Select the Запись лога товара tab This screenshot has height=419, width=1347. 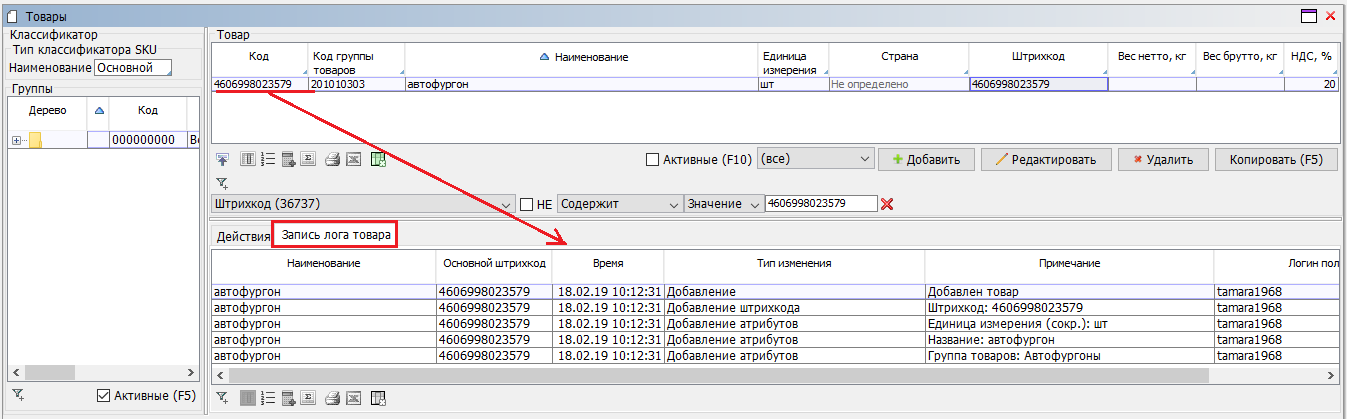coord(335,236)
